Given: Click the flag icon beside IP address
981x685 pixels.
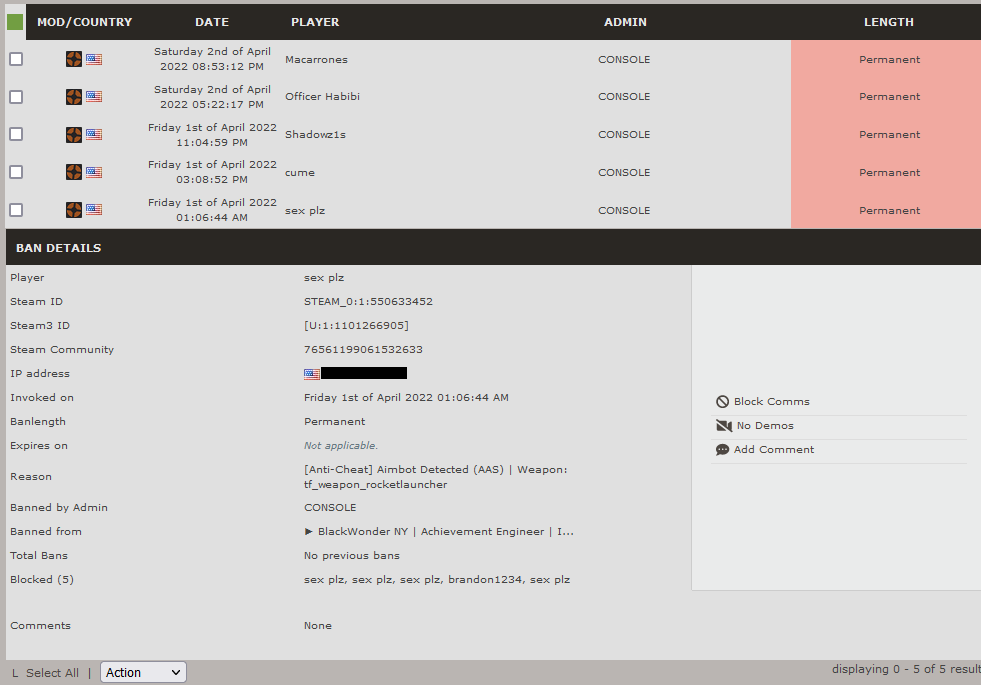Looking at the screenshot, I should [312, 374].
